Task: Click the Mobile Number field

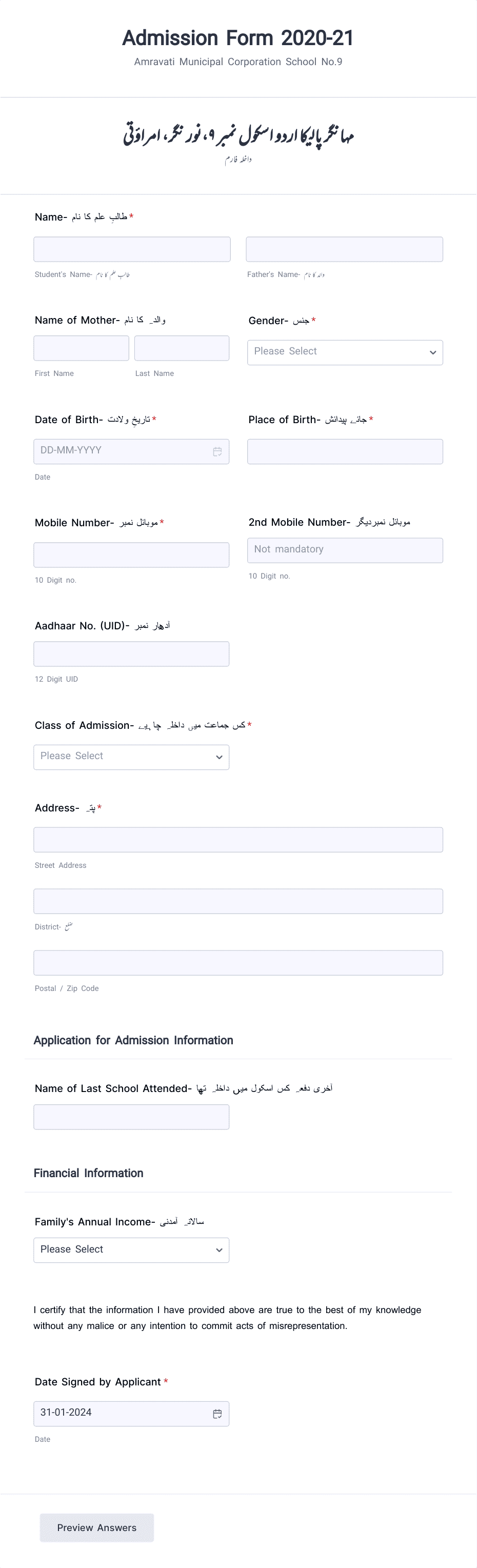Action: coord(131,554)
